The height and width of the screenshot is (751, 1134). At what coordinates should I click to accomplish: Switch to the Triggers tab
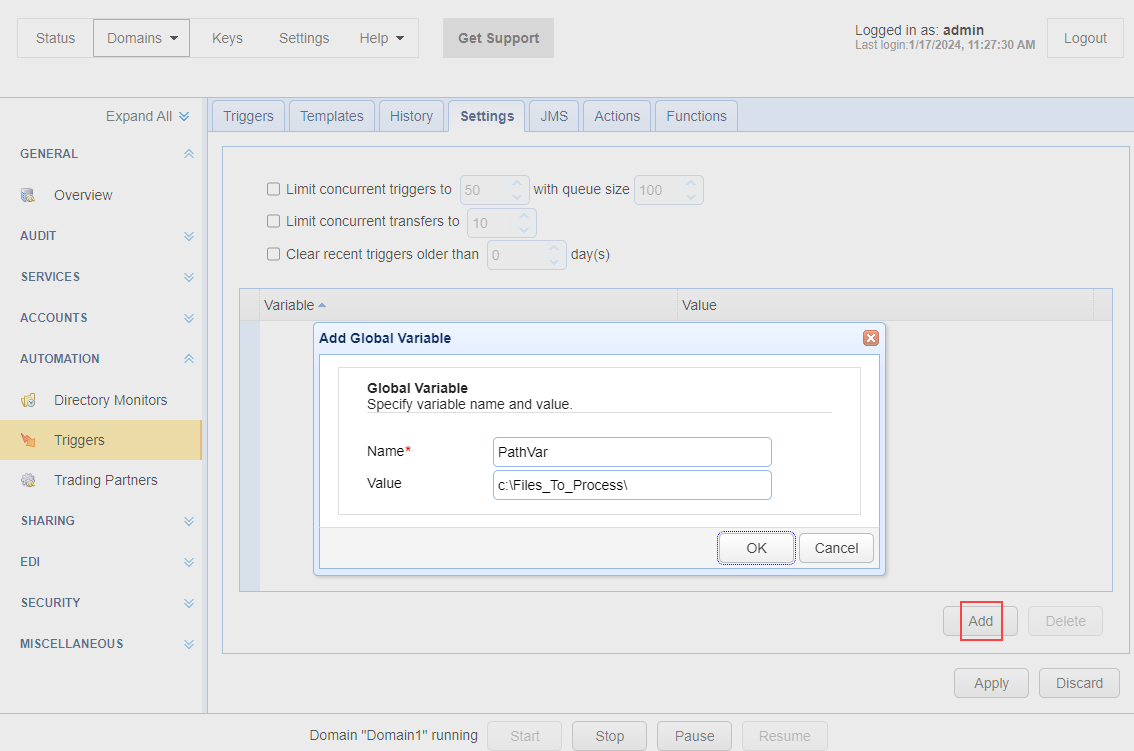[x=248, y=116]
